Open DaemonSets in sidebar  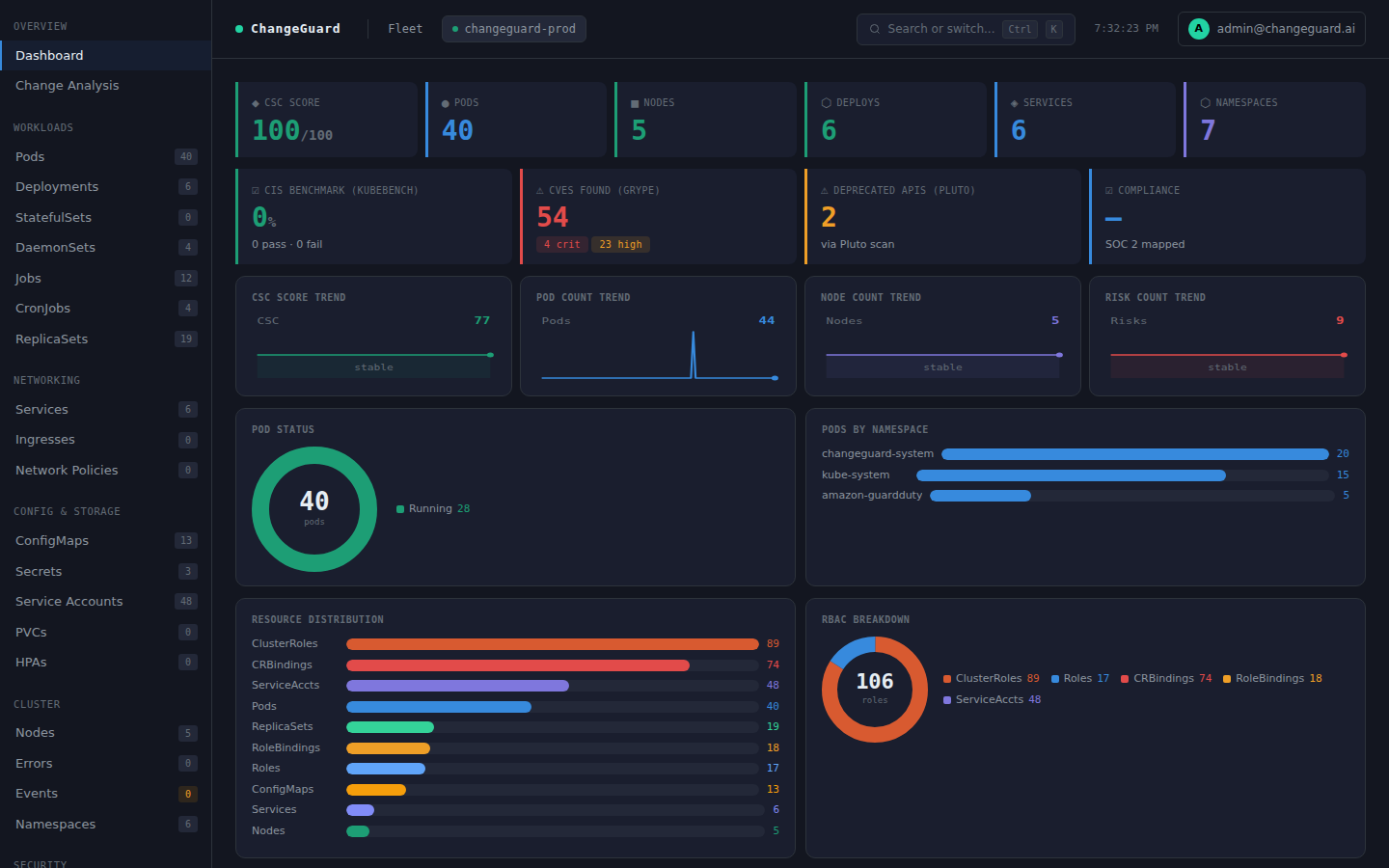click(x=106, y=247)
